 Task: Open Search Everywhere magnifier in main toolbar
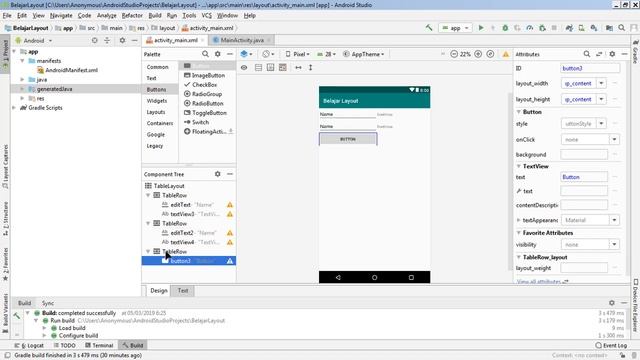tap(622, 28)
